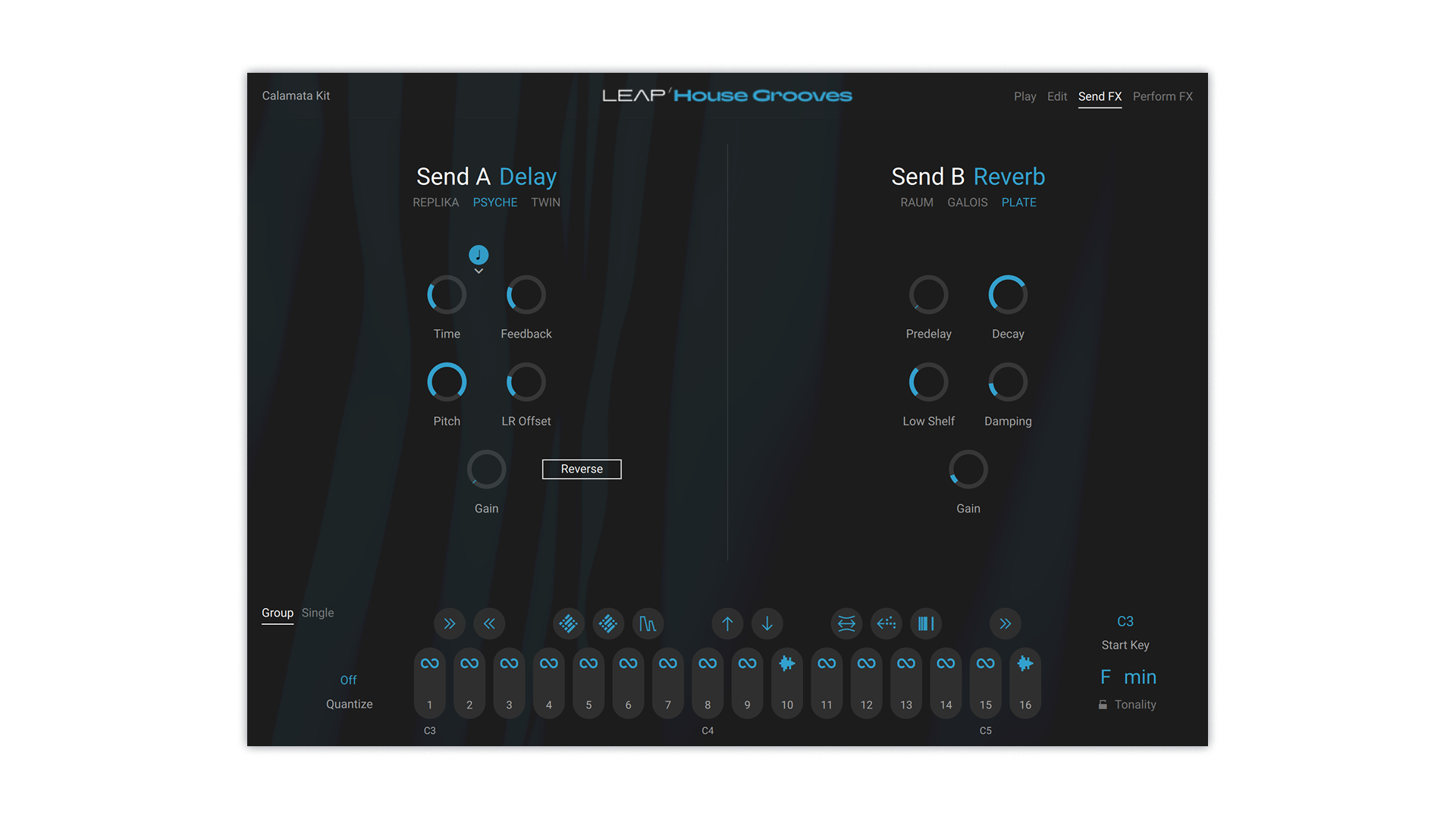Click the double left chevron icon

coord(489,623)
